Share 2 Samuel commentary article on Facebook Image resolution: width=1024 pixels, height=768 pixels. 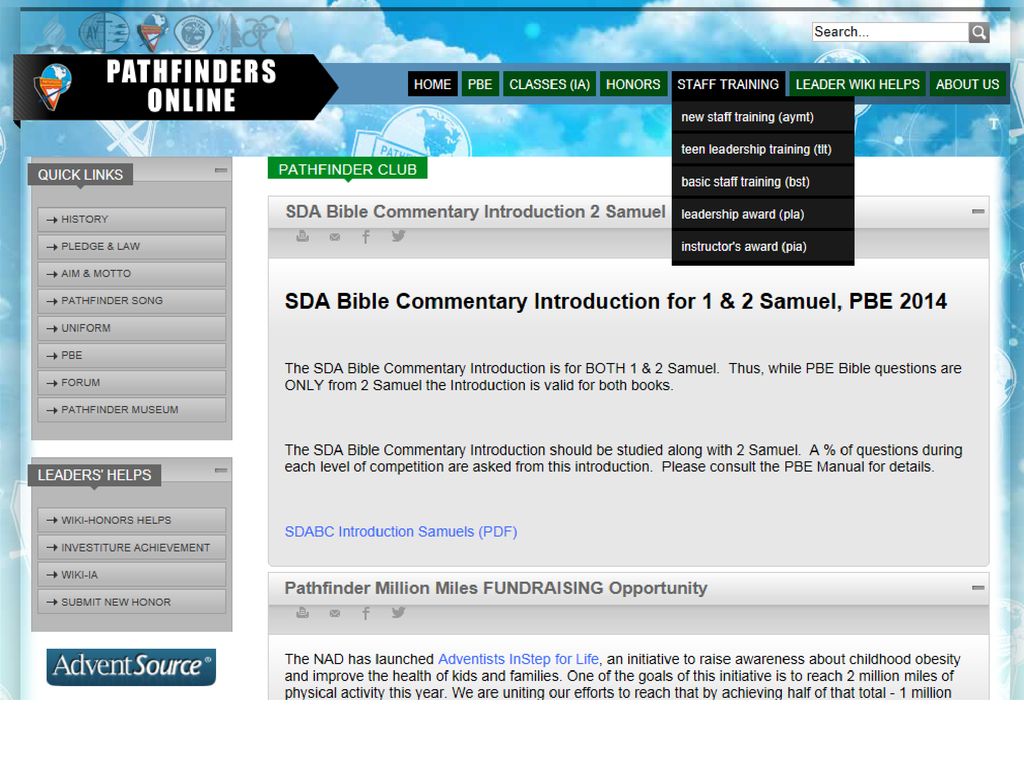366,236
